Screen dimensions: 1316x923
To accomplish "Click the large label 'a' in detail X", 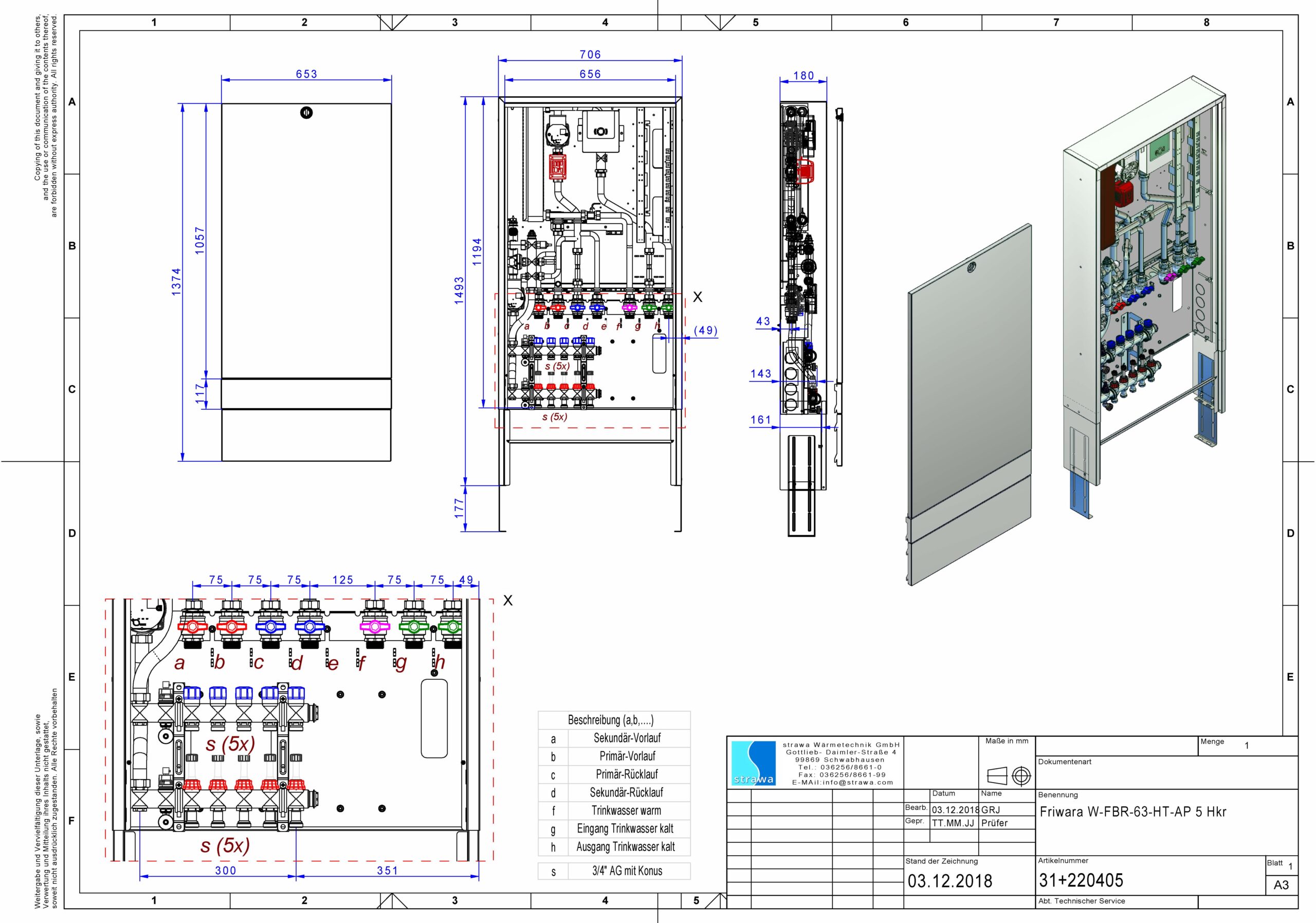I will point(180,663).
